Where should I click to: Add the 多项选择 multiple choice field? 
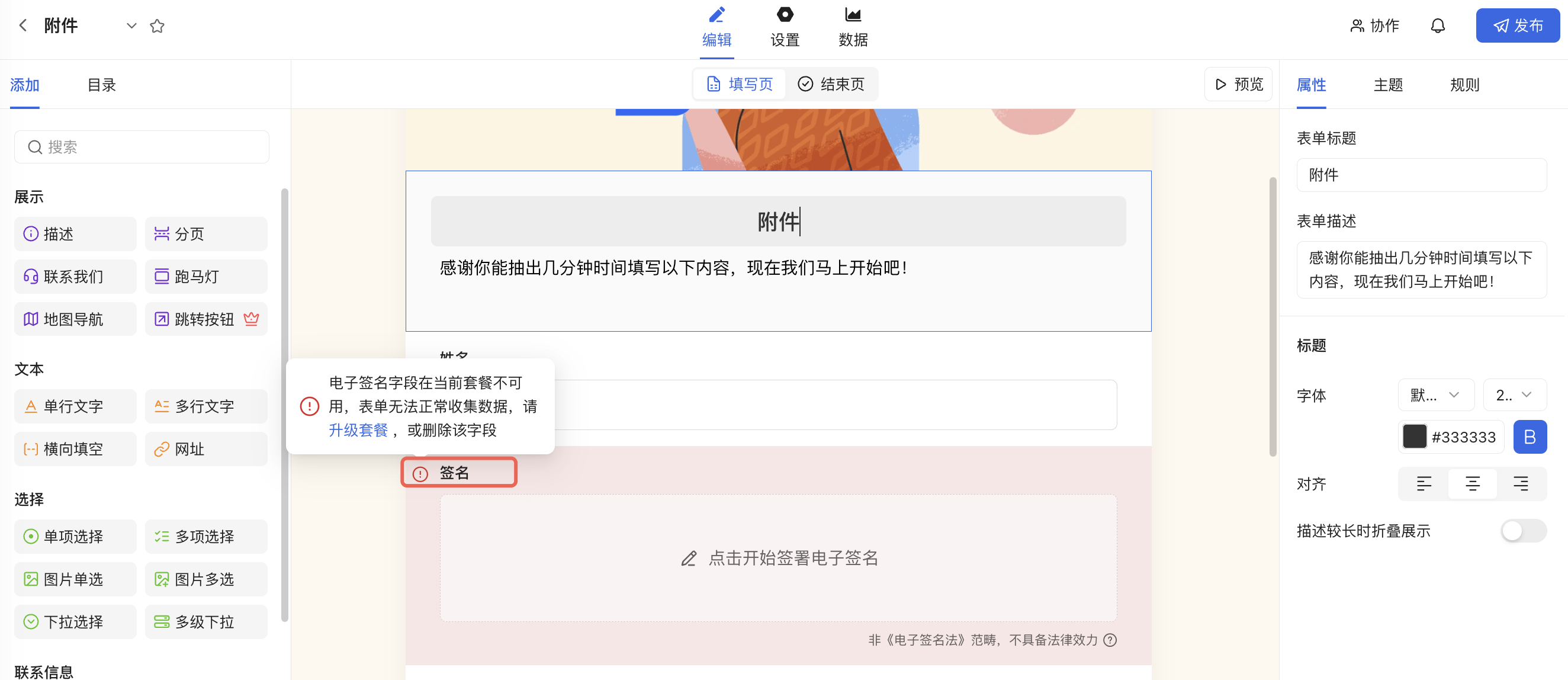[206, 536]
